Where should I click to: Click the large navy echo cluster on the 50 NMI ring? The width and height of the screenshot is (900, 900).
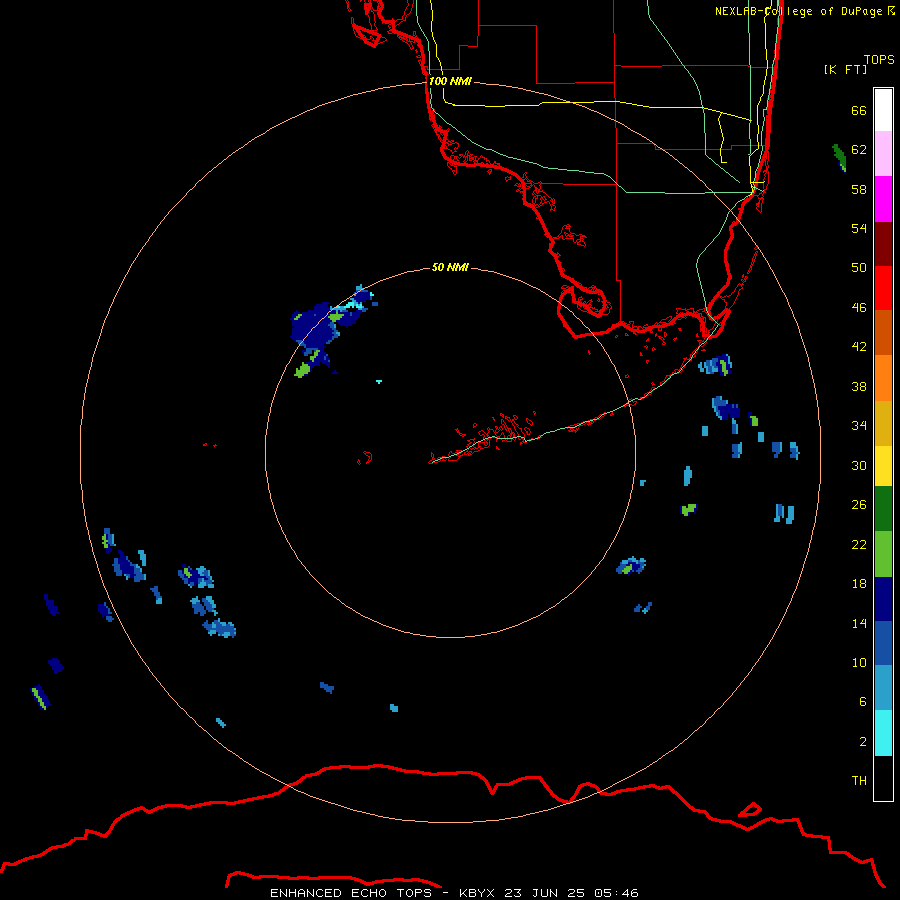316,328
